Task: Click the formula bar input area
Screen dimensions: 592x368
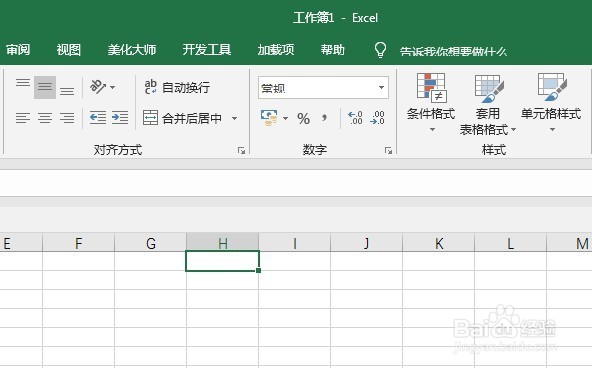Action: (296, 183)
